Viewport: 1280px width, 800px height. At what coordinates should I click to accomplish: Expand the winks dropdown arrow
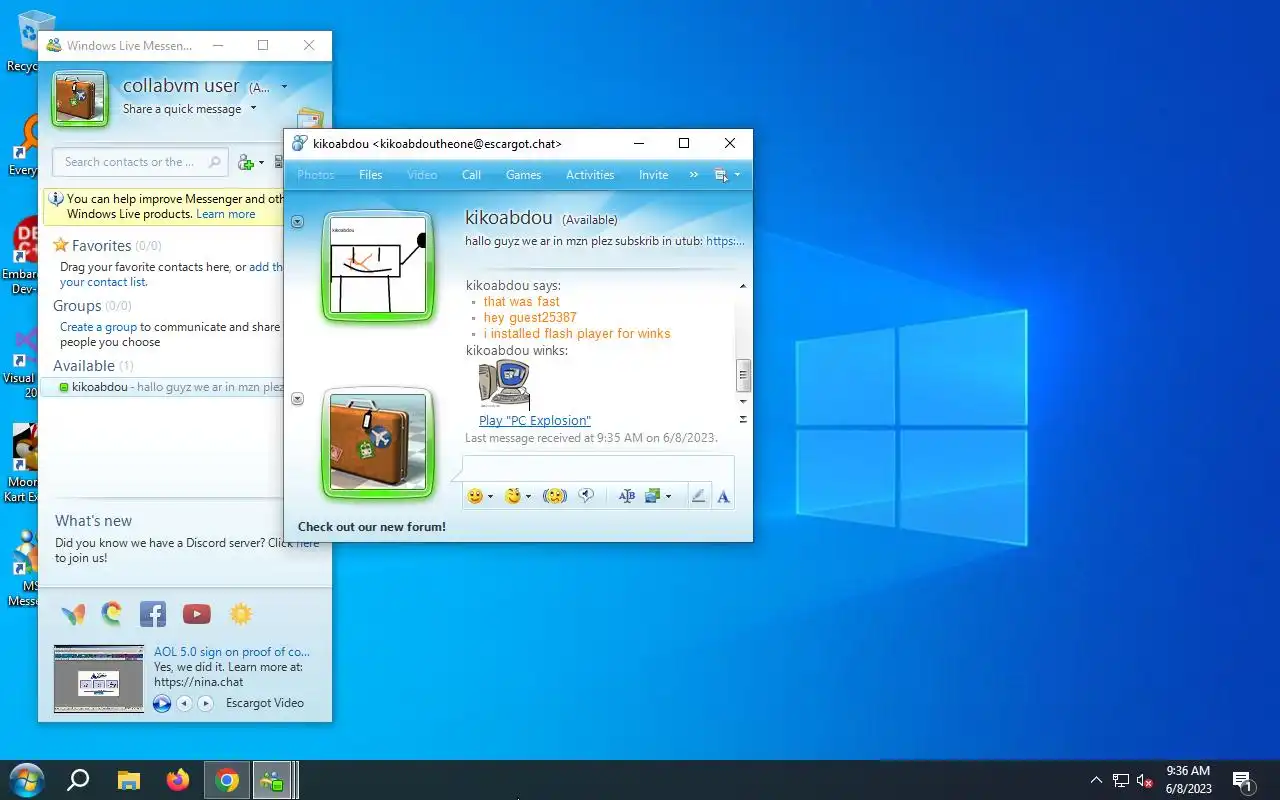pyautogui.click(x=528, y=497)
